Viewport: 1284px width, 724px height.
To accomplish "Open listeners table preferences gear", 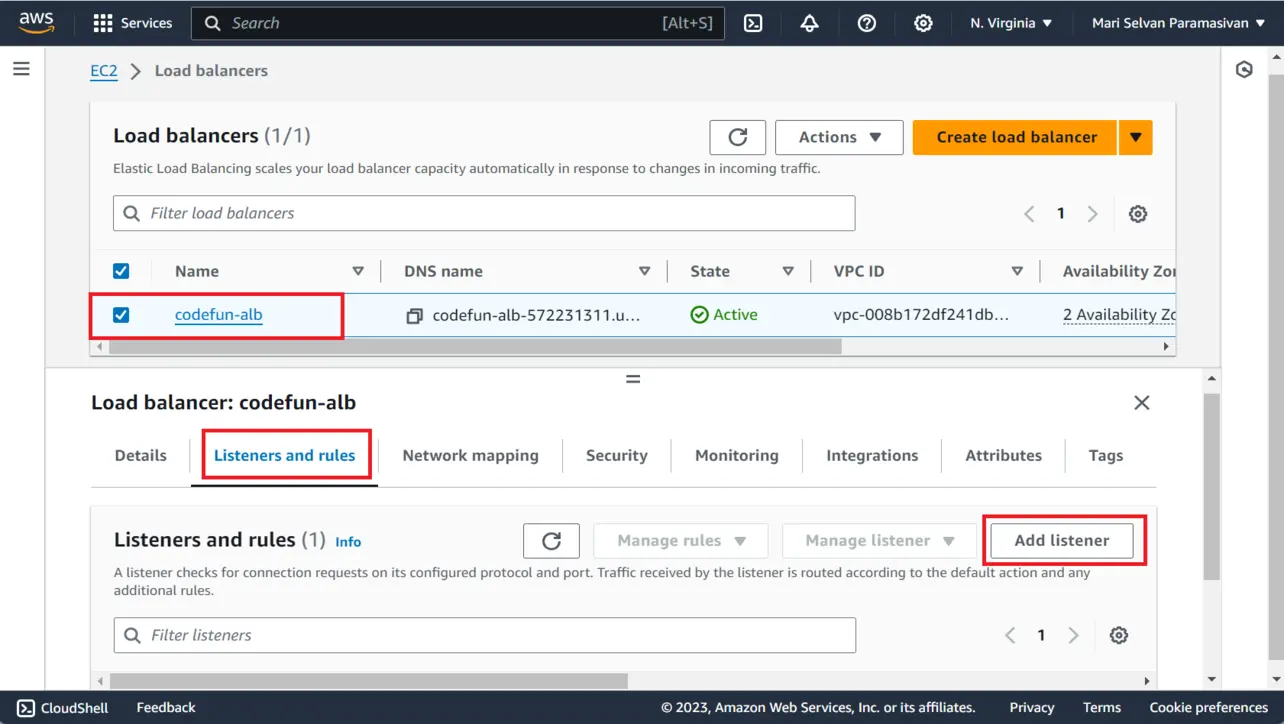I will (x=1119, y=635).
